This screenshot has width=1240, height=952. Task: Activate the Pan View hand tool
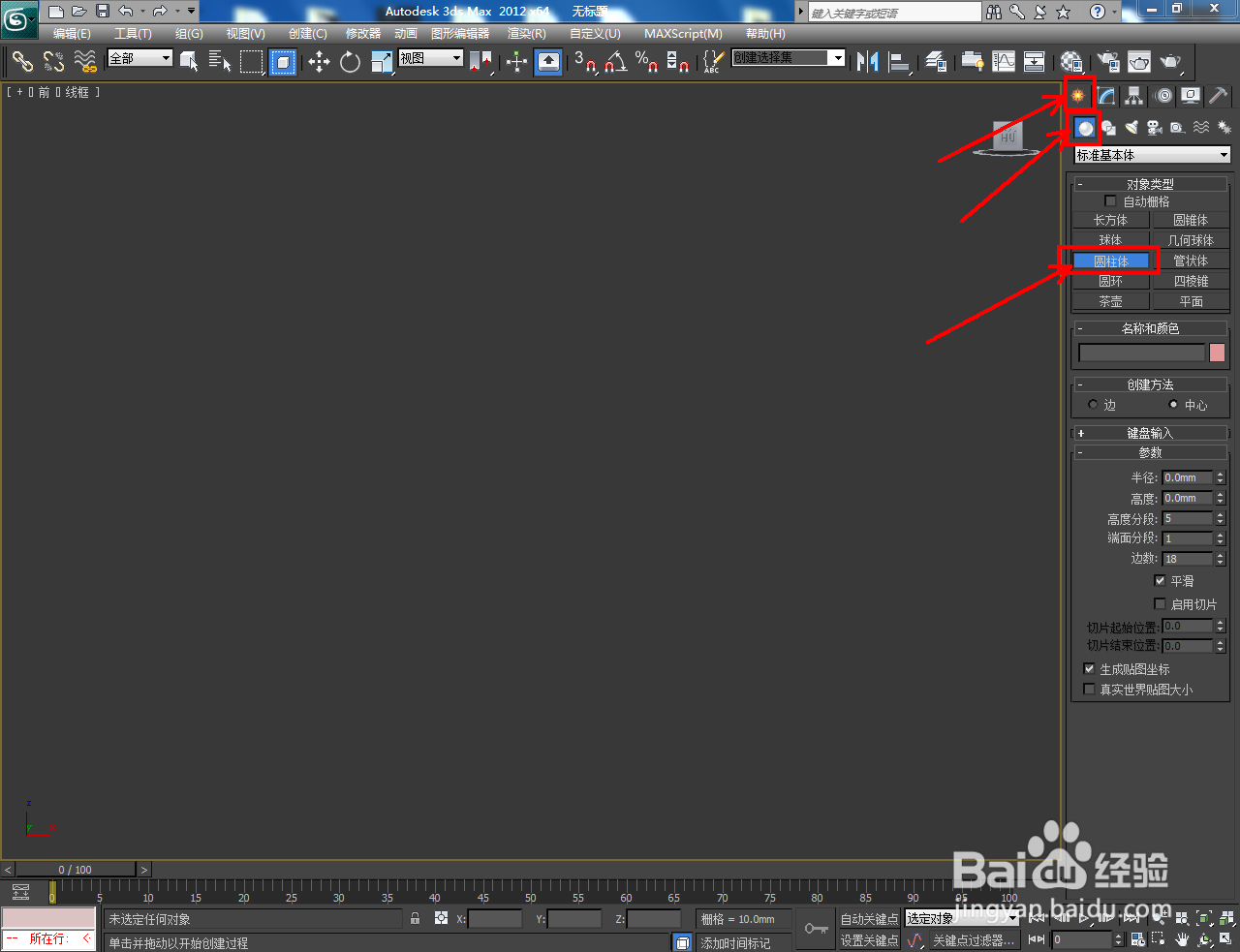point(1182,939)
